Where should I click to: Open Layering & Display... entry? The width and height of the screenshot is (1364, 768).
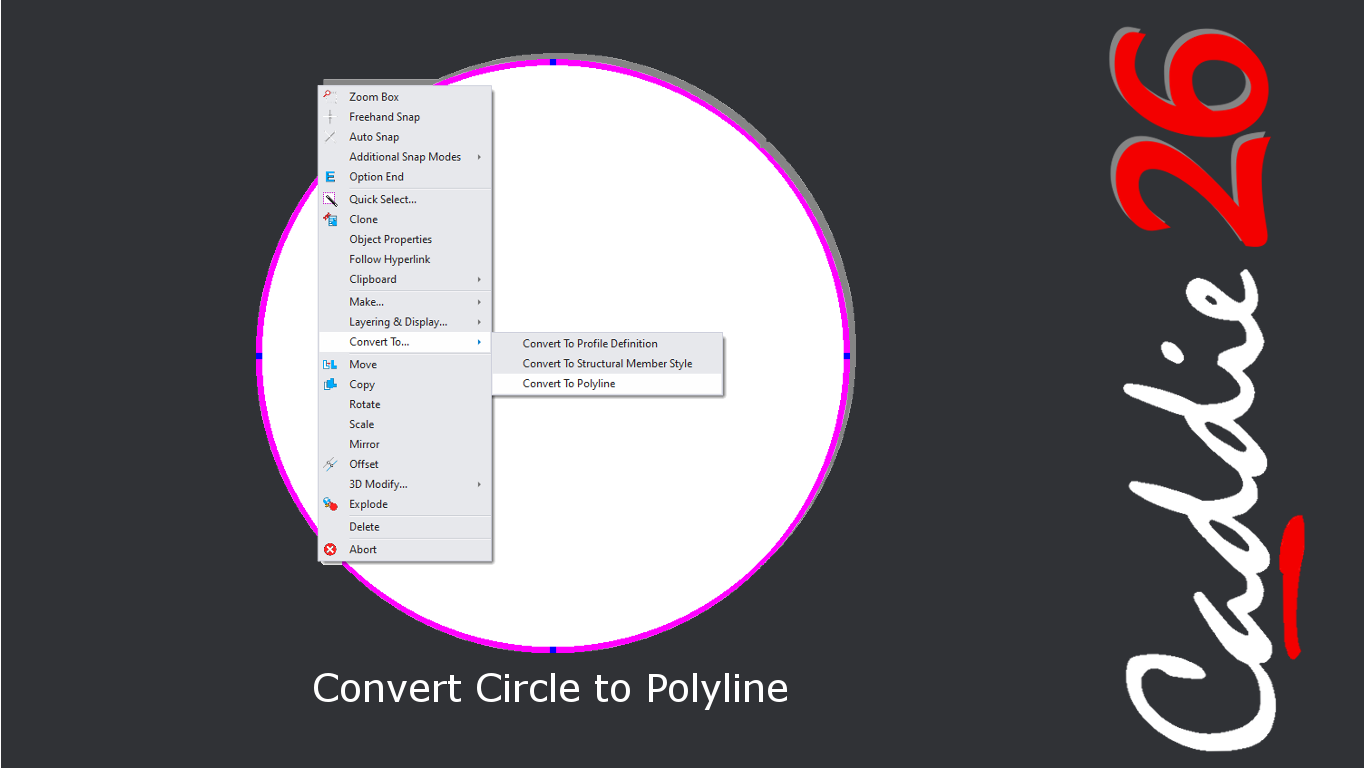click(405, 322)
